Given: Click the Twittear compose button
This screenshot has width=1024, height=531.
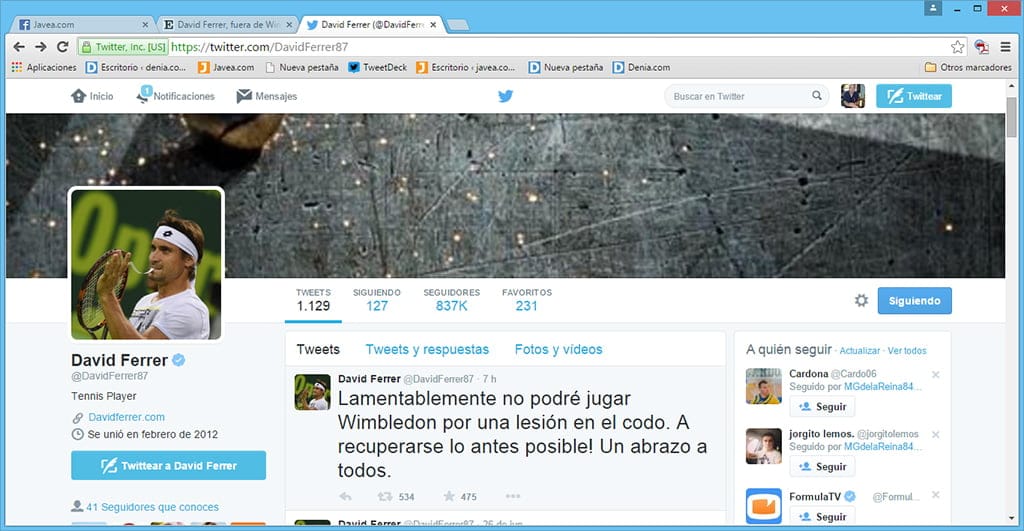Looking at the screenshot, I should 914,96.
